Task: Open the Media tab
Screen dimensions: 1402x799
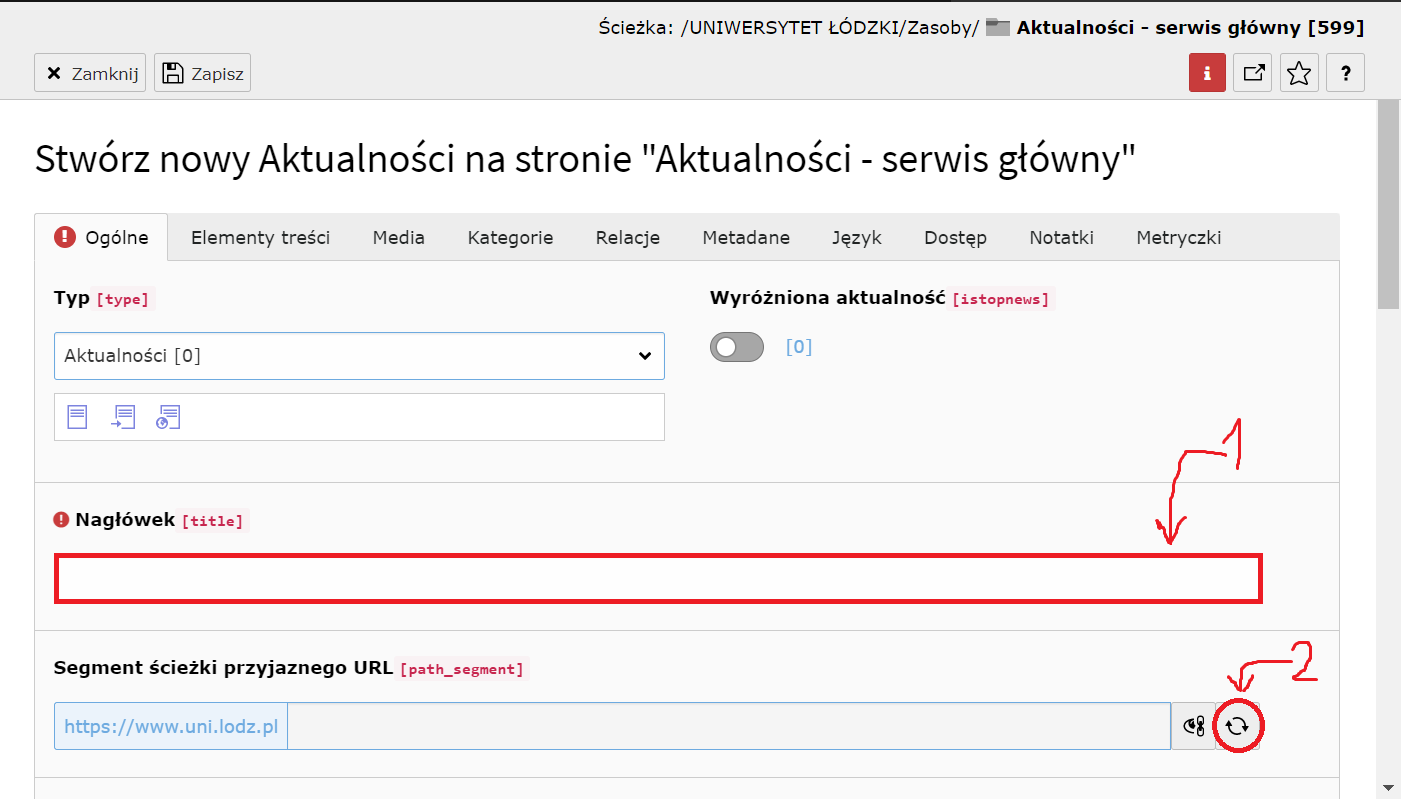Action: (x=398, y=238)
